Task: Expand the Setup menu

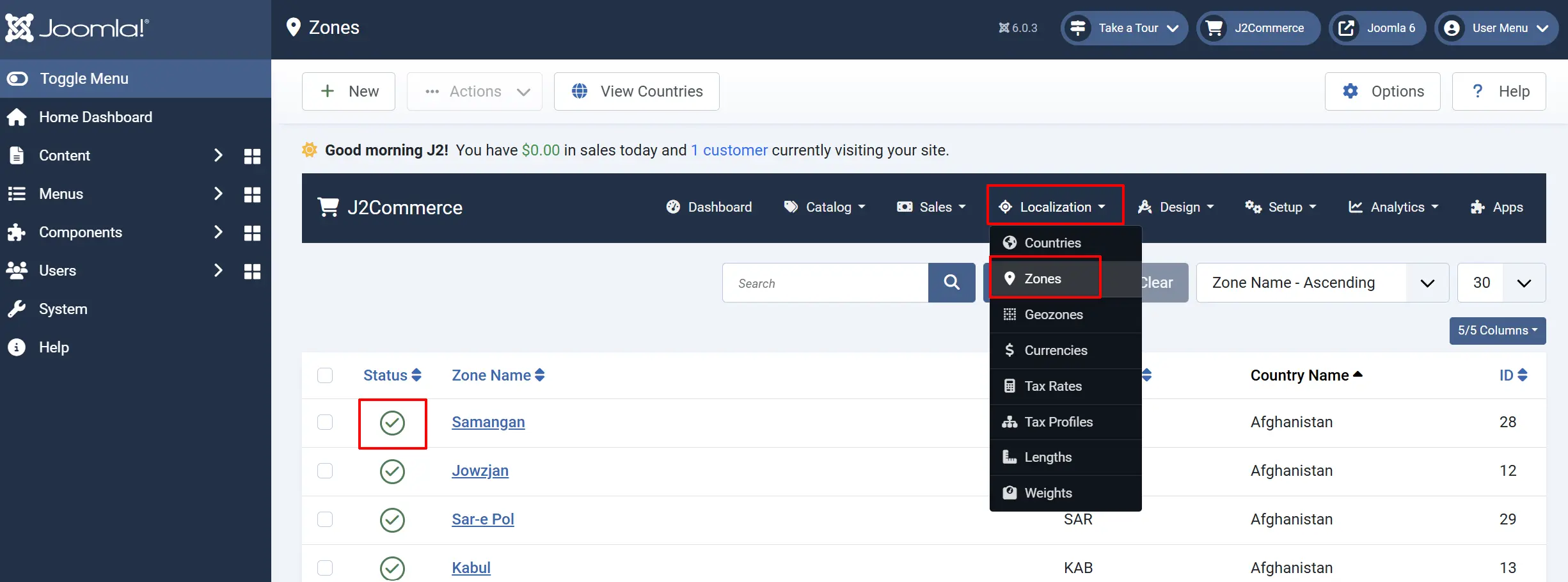Action: click(1281, 207)
